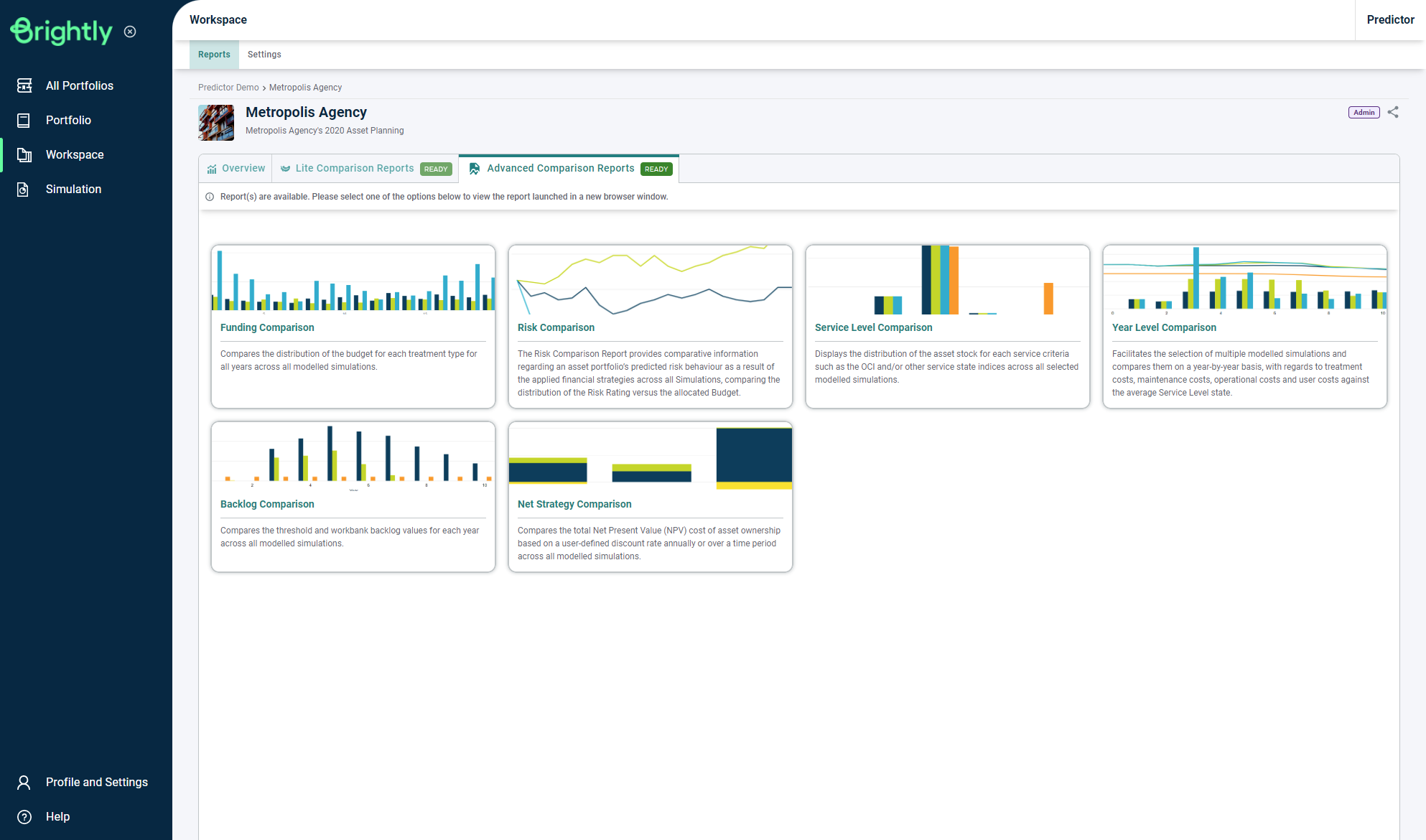
Task: Open the Funding Comparison report title
Action: tap(267, 327)
